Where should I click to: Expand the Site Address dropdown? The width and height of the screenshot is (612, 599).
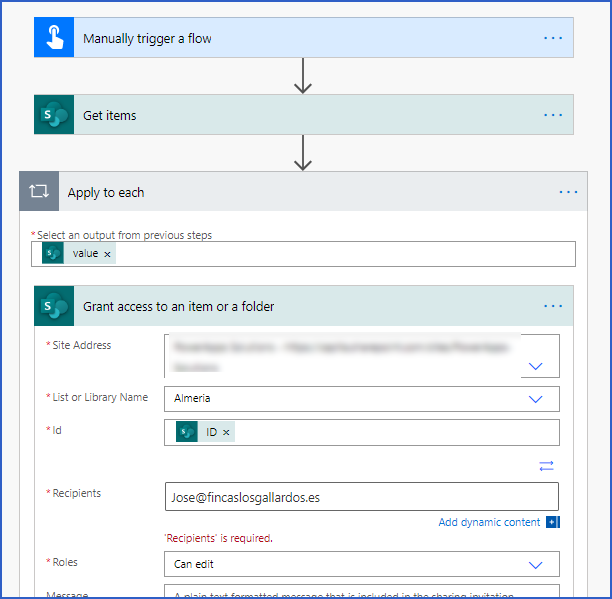pyautogui.click(x=535, y=366)
